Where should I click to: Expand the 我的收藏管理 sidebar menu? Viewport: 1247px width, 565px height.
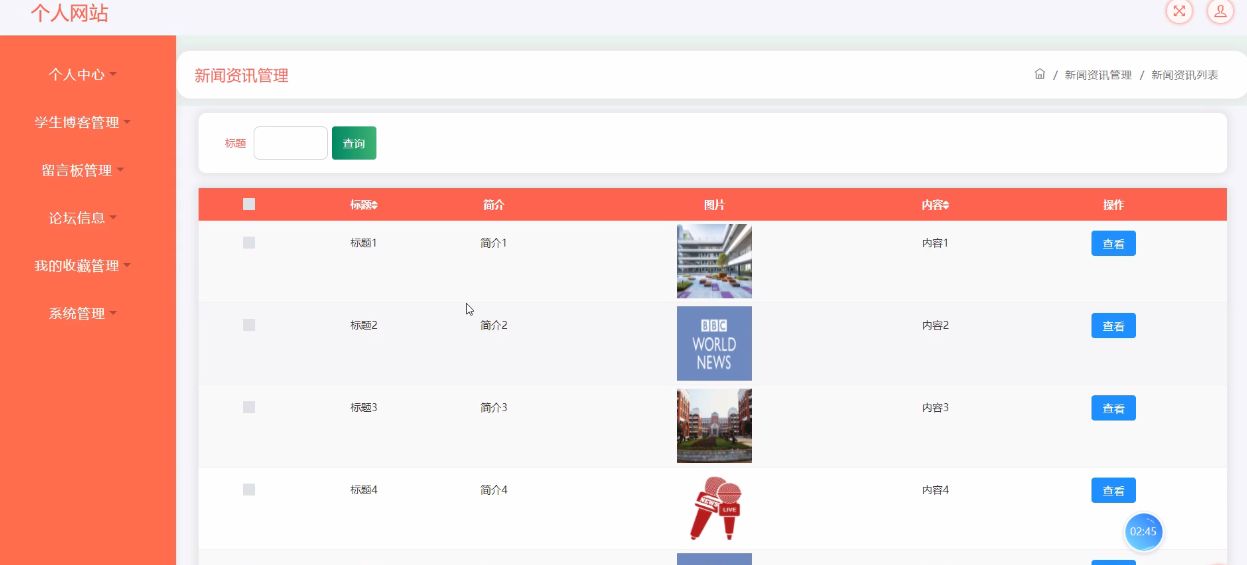[x=83, y=266]
